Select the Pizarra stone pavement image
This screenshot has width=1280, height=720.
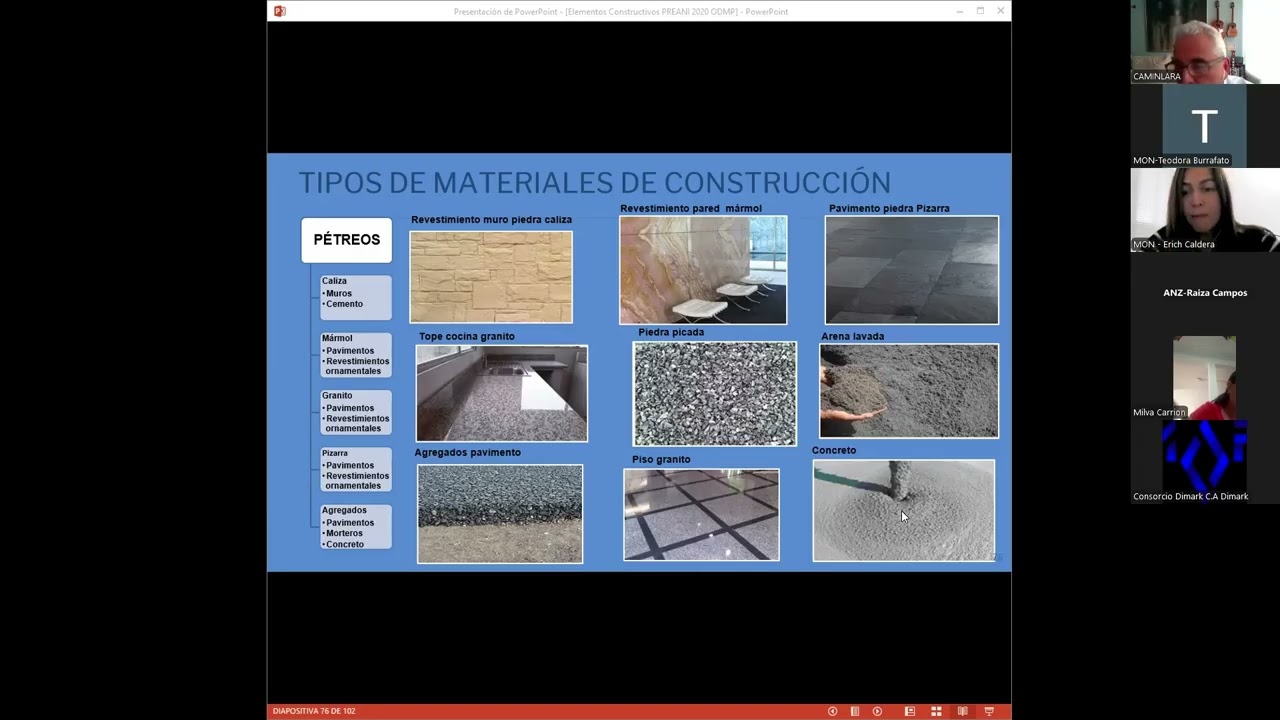(911, 270)
